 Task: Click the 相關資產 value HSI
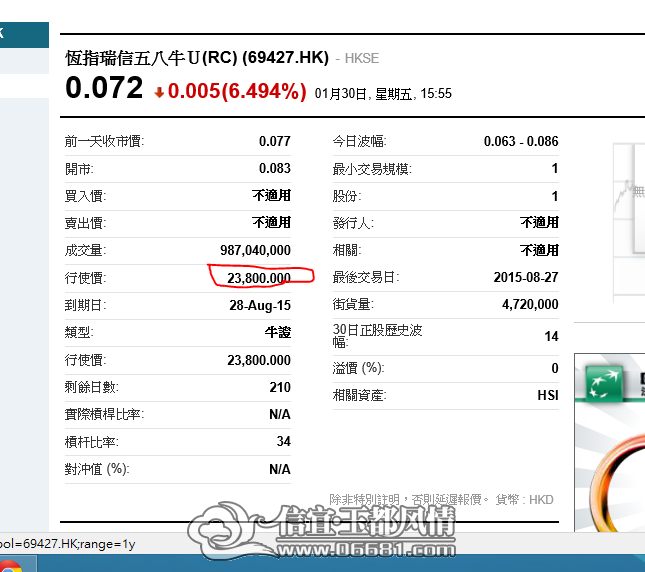pos(548,396)
